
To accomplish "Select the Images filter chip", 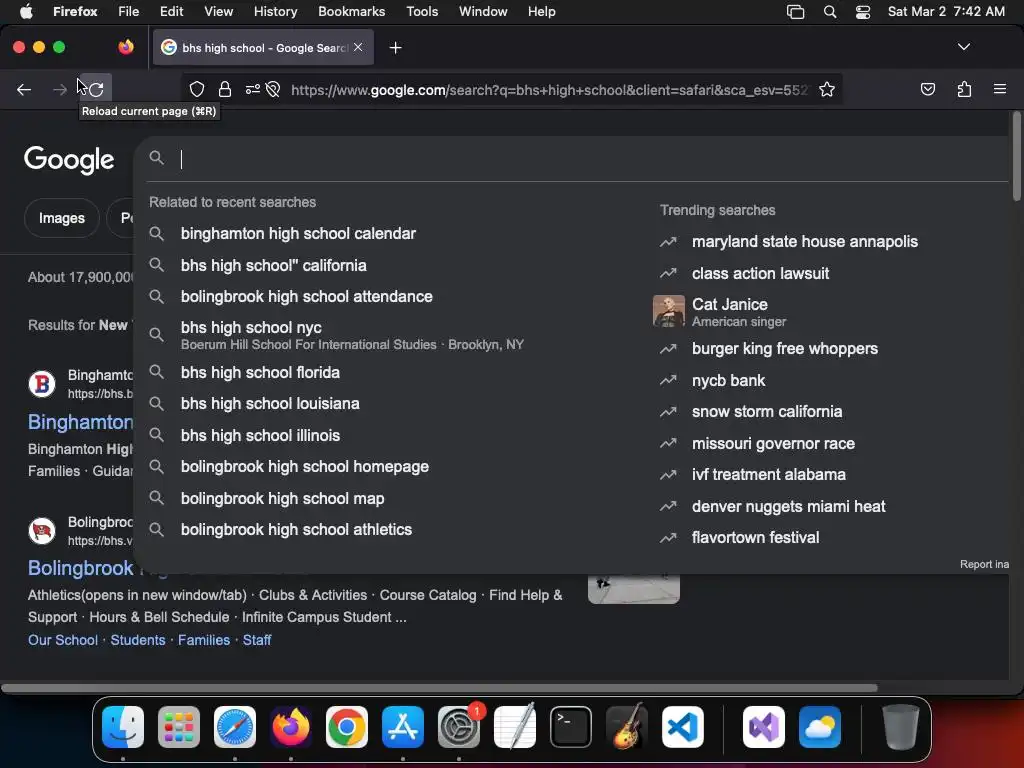I will [61, 218].
